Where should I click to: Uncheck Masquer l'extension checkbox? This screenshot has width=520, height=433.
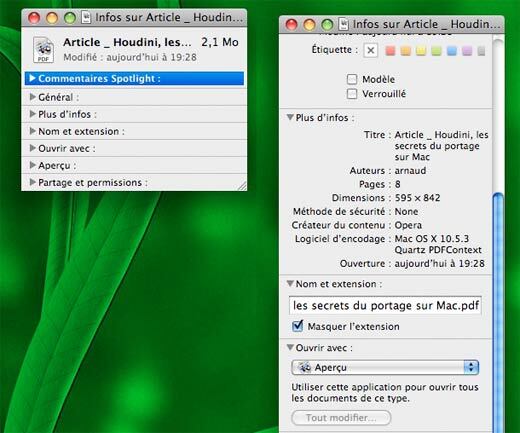[x=297, y=326]
